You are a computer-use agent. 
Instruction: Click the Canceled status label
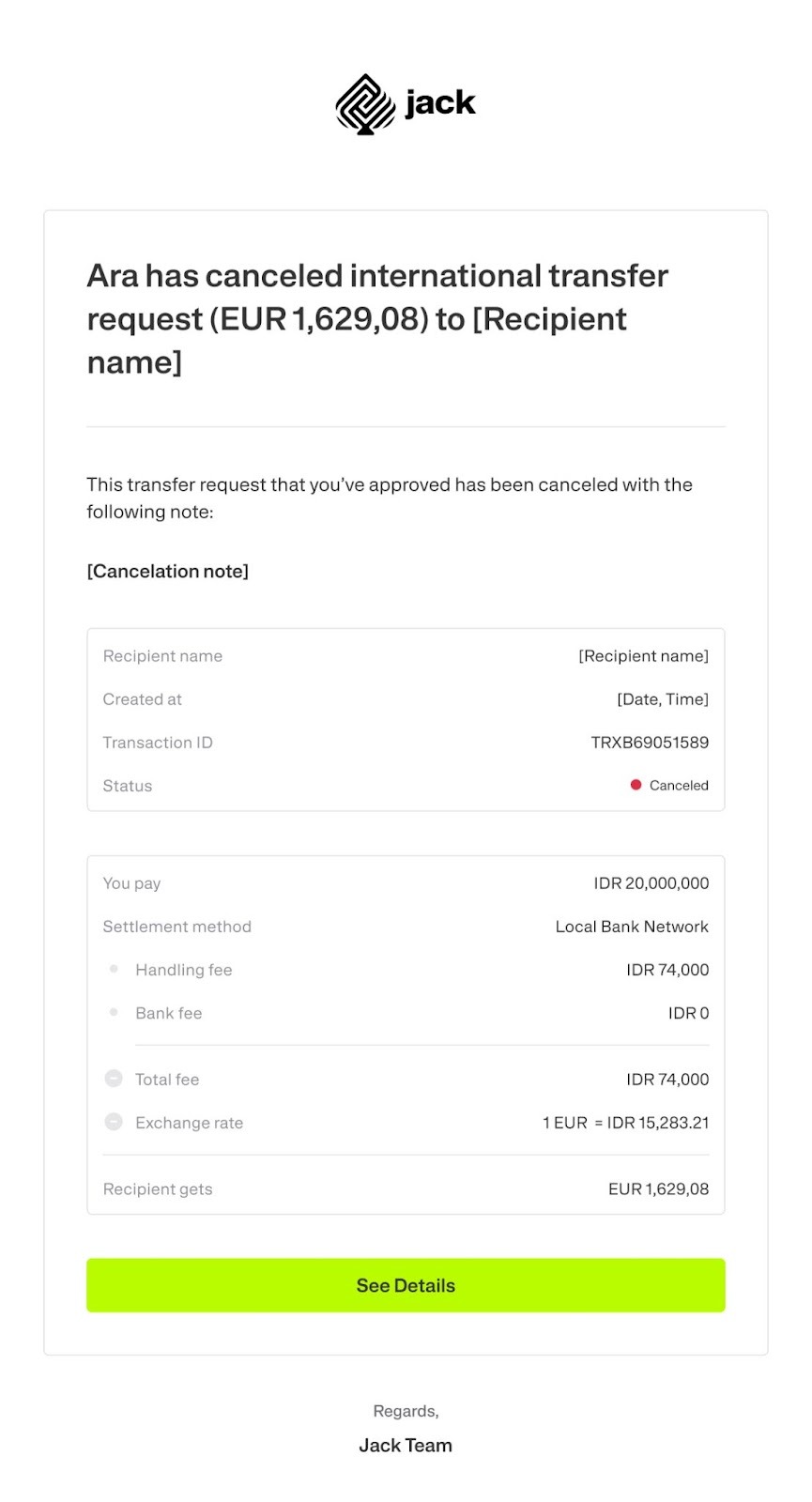pyautogui.click(x=679, y=786)
